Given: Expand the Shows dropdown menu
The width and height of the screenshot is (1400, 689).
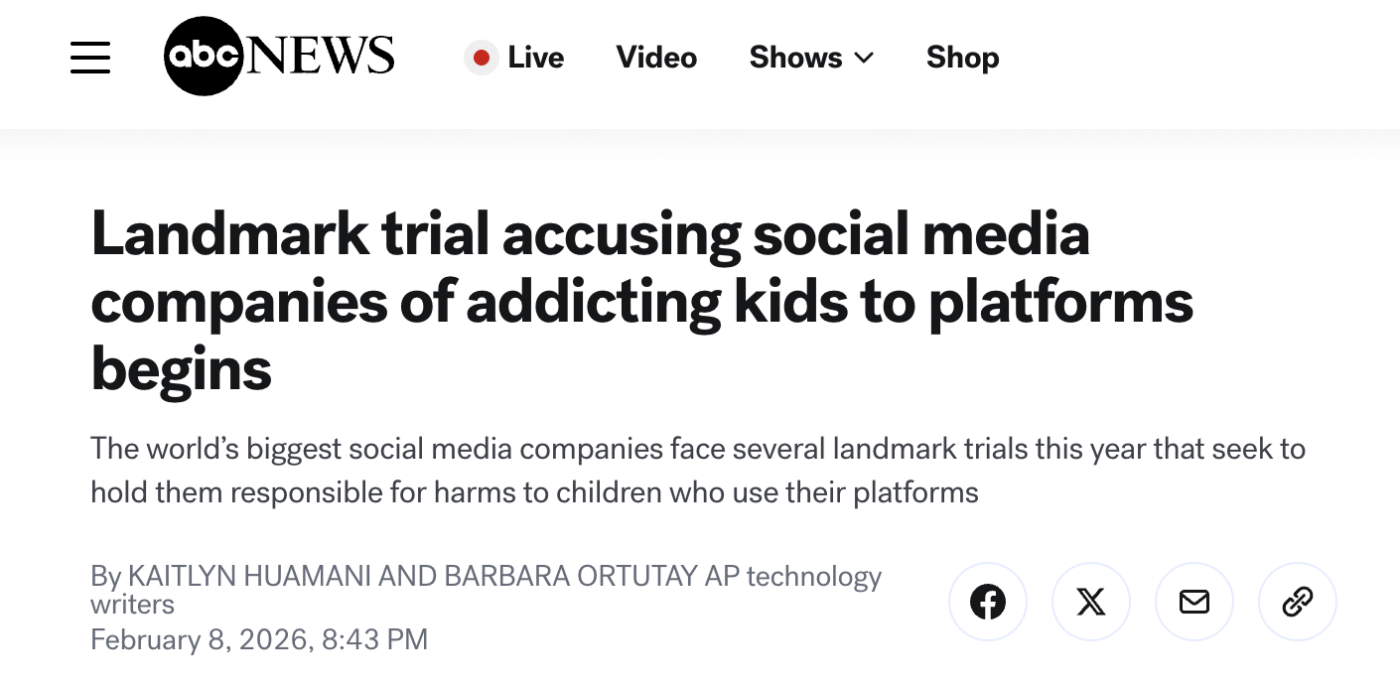Looking at the screenshot, I should point(796,58).
